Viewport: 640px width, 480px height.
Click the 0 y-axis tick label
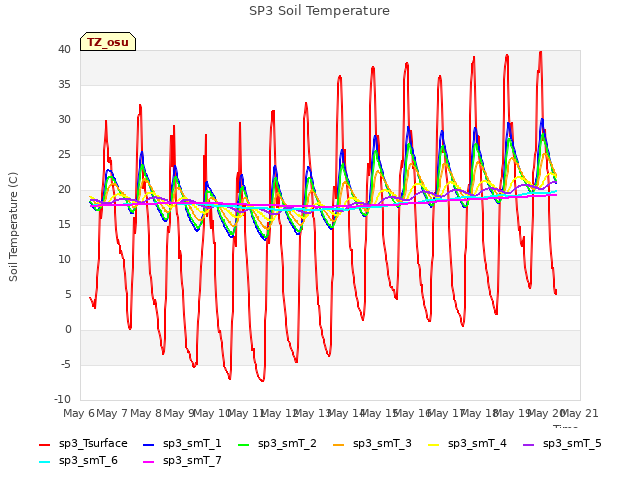pos(68,330)
